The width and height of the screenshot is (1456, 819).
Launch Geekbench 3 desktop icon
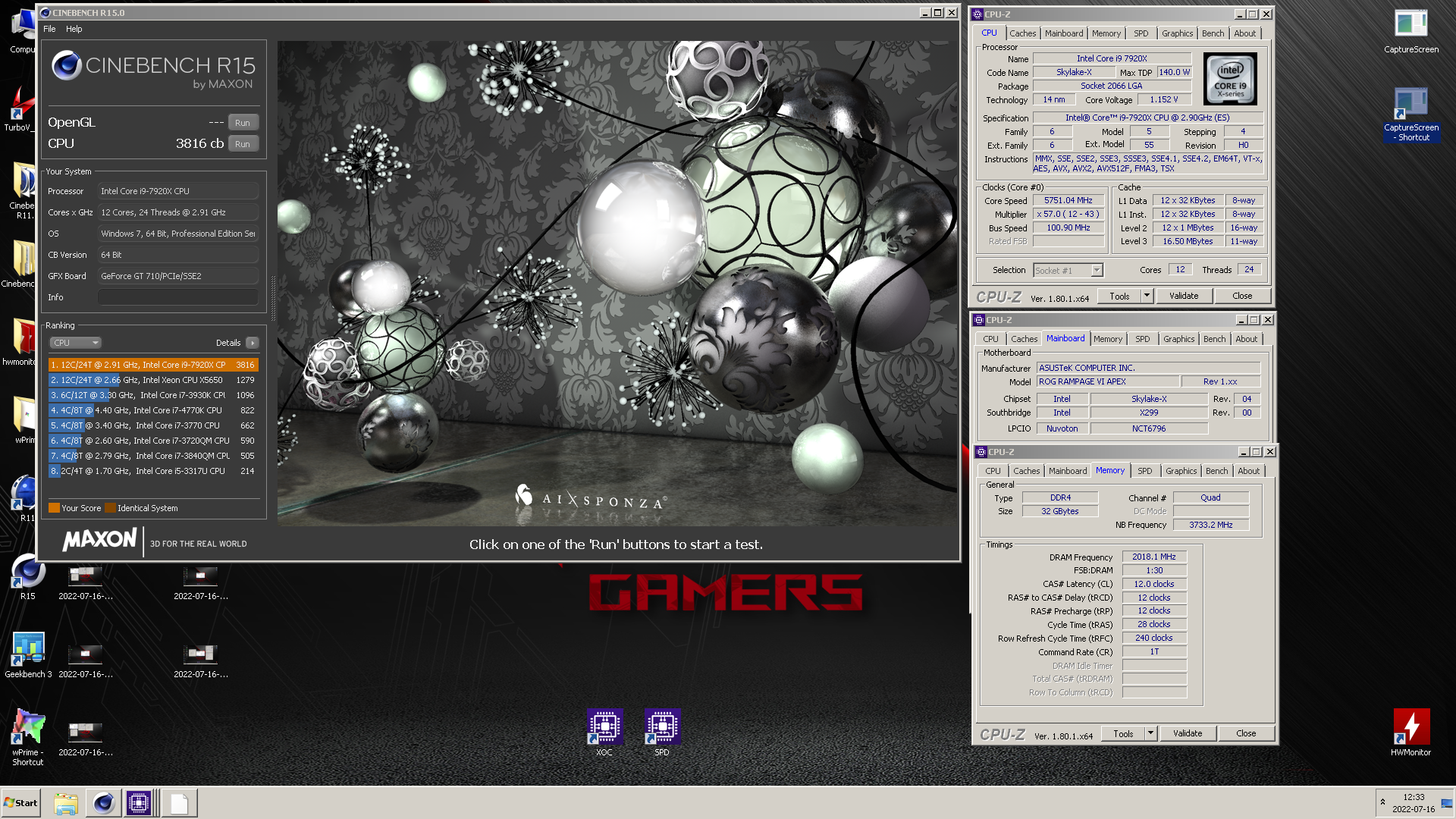(28, 655)
